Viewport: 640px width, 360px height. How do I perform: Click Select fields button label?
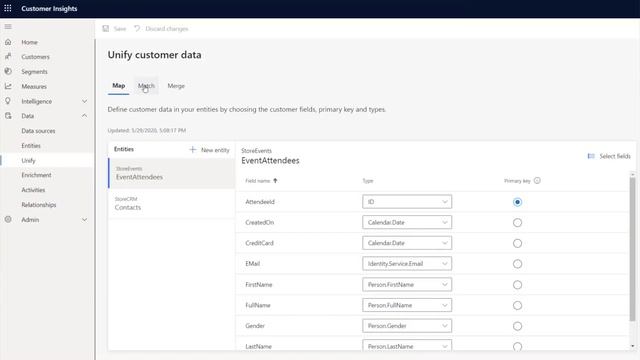point(615,156)
